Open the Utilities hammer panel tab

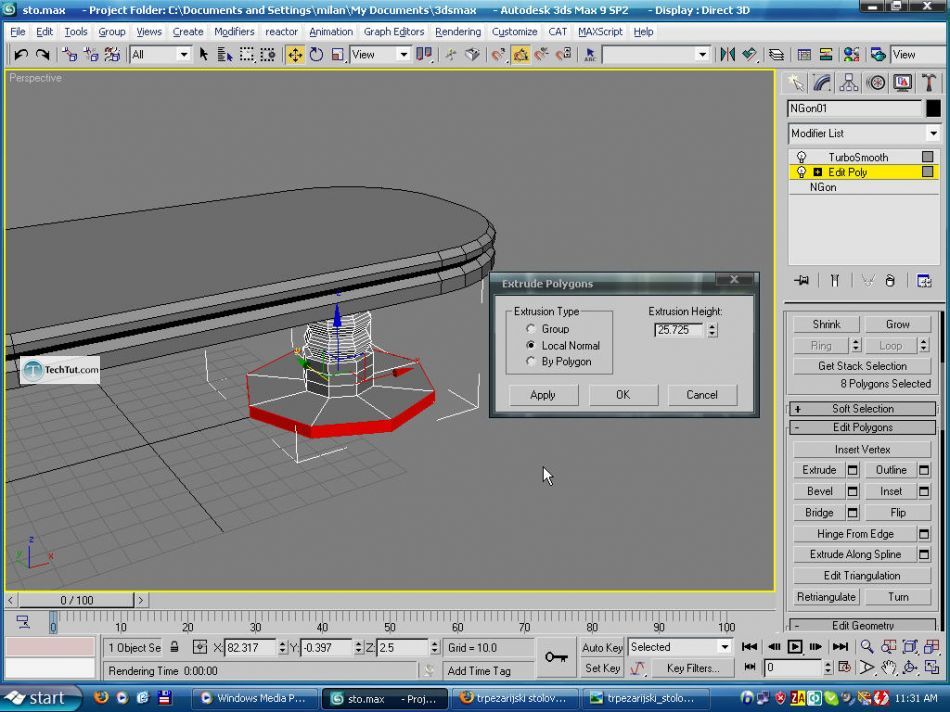[x=929, y=82]
